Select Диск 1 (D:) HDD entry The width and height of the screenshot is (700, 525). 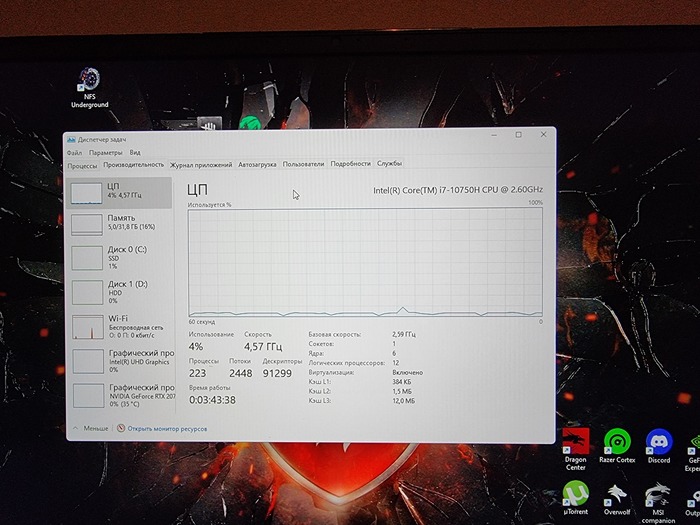120,292
